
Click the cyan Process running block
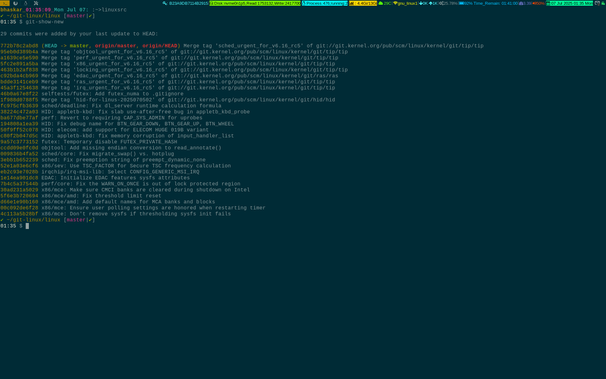click(x=325, y=3)
